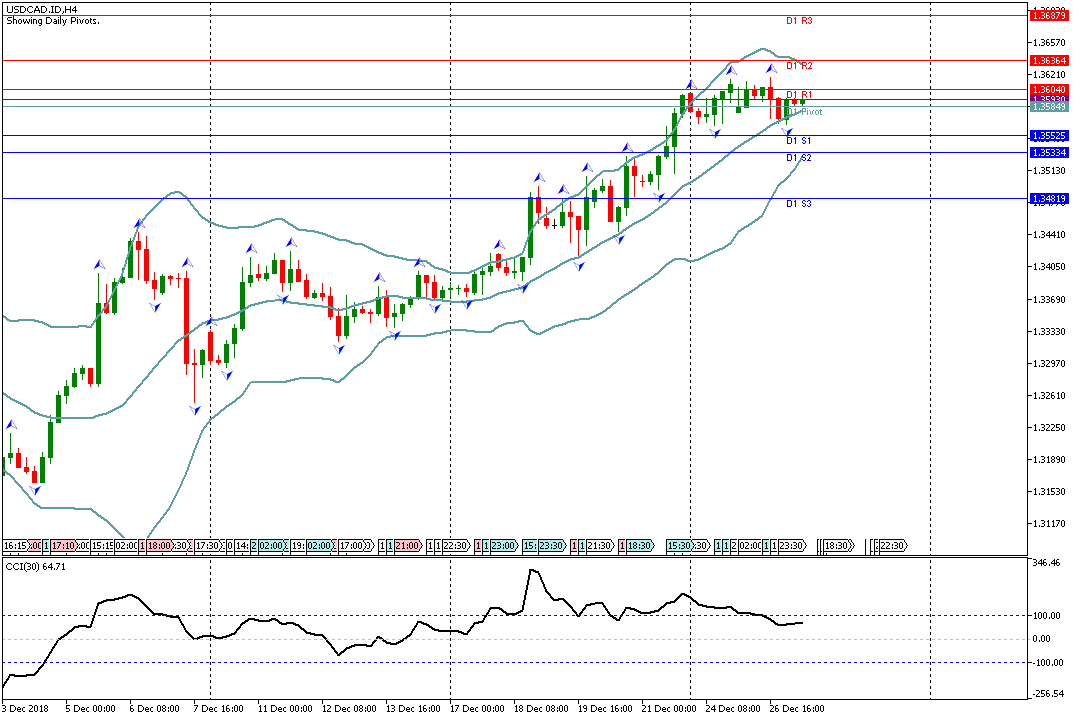Click the 13 Dec 16:00 time label
Viewport: 1080px width, 720px height.
click(x=413, y=708)
